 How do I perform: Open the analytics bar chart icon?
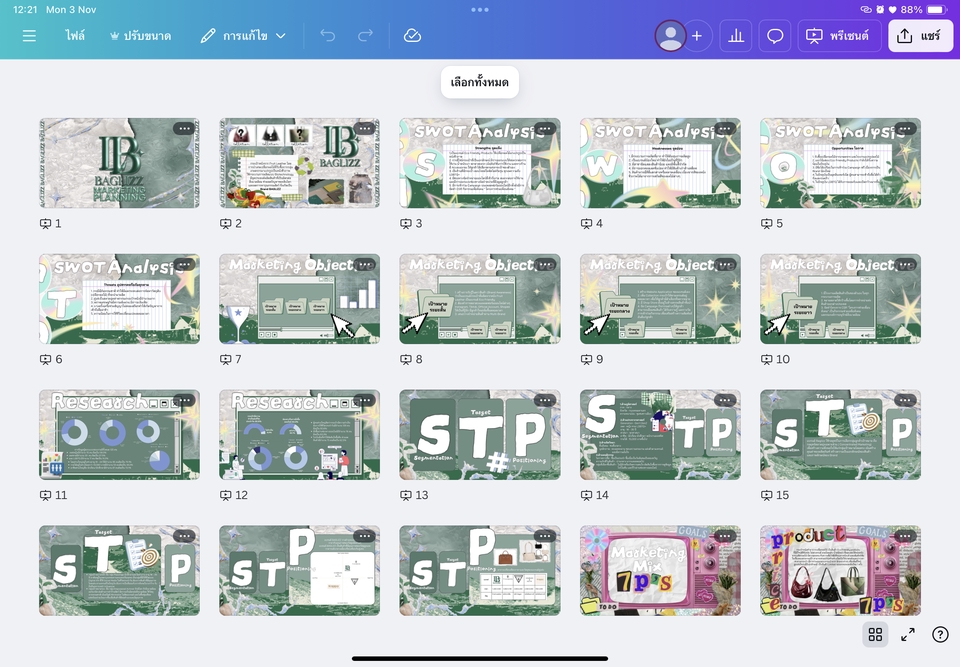point(736,36)
